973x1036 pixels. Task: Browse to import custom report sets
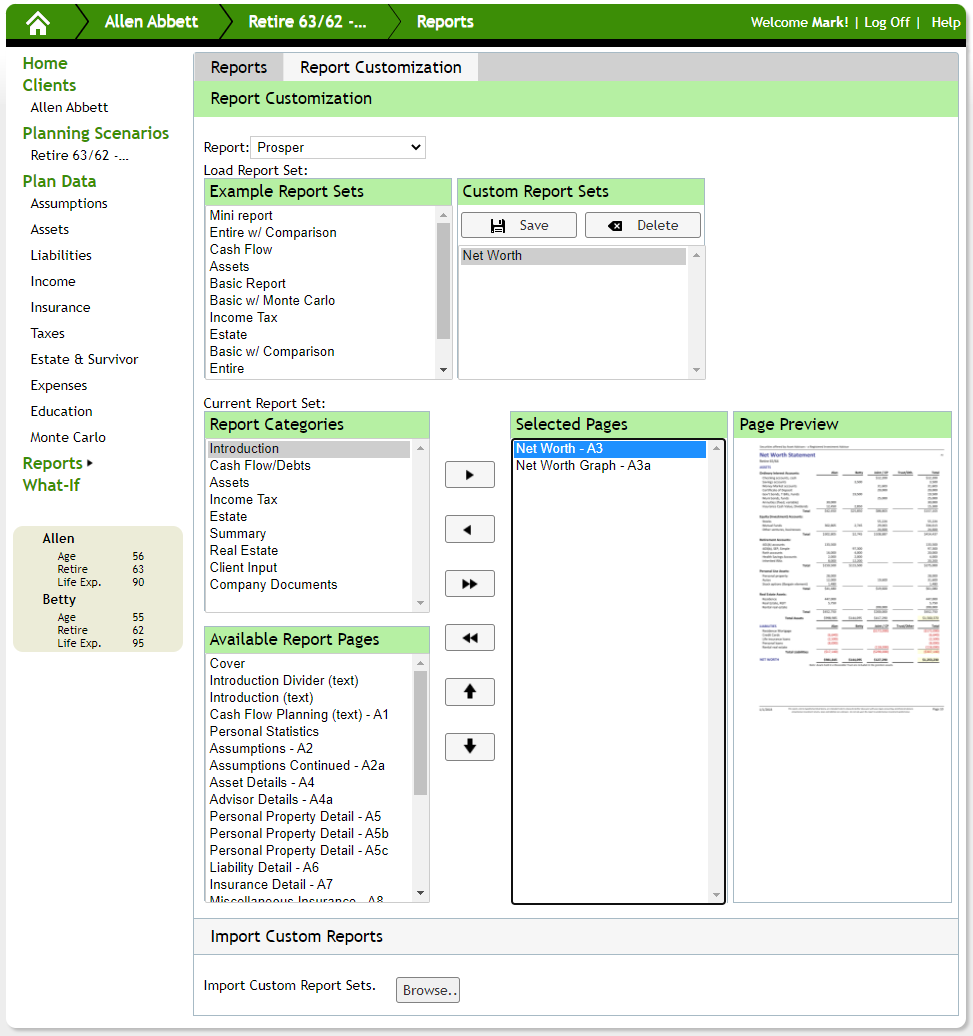pyautogui.click(x=427, y=990)
